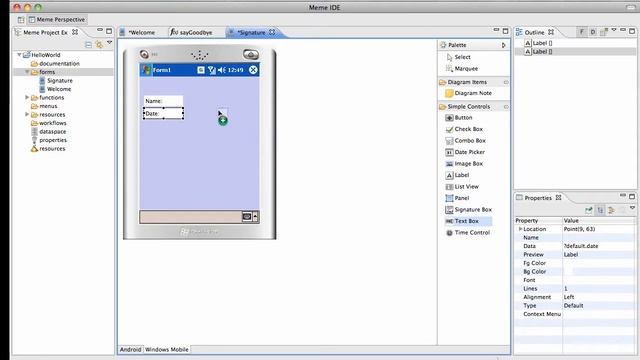Click the speaker icon in Form1 titlebar
This screenshot has height=360, width=640.
[222, 70]
